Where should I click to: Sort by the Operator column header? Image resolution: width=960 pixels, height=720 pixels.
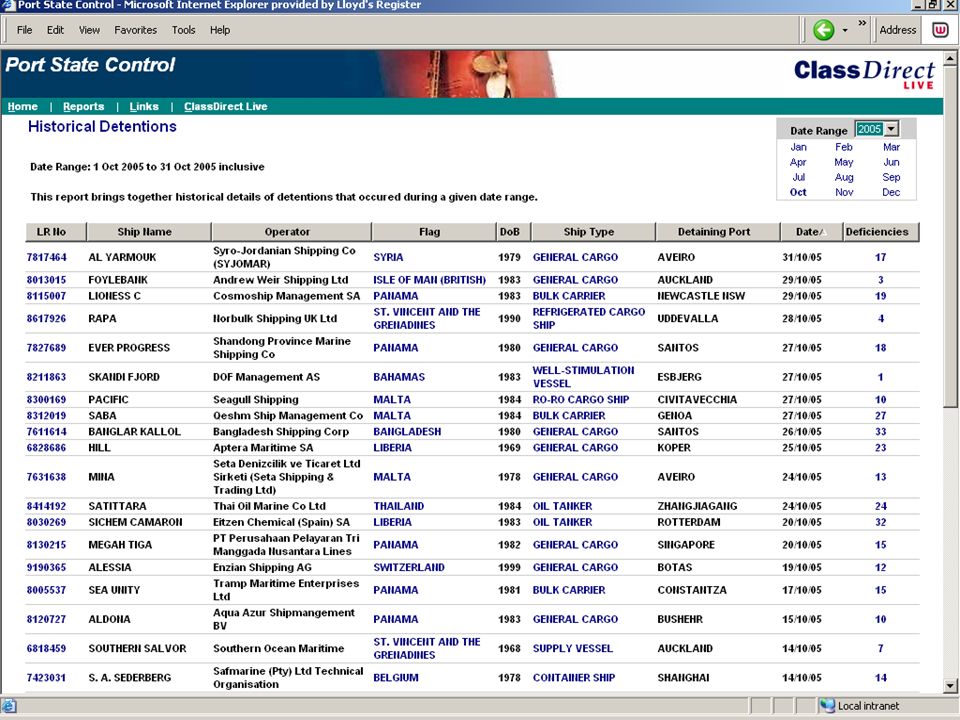click(291, 232)
